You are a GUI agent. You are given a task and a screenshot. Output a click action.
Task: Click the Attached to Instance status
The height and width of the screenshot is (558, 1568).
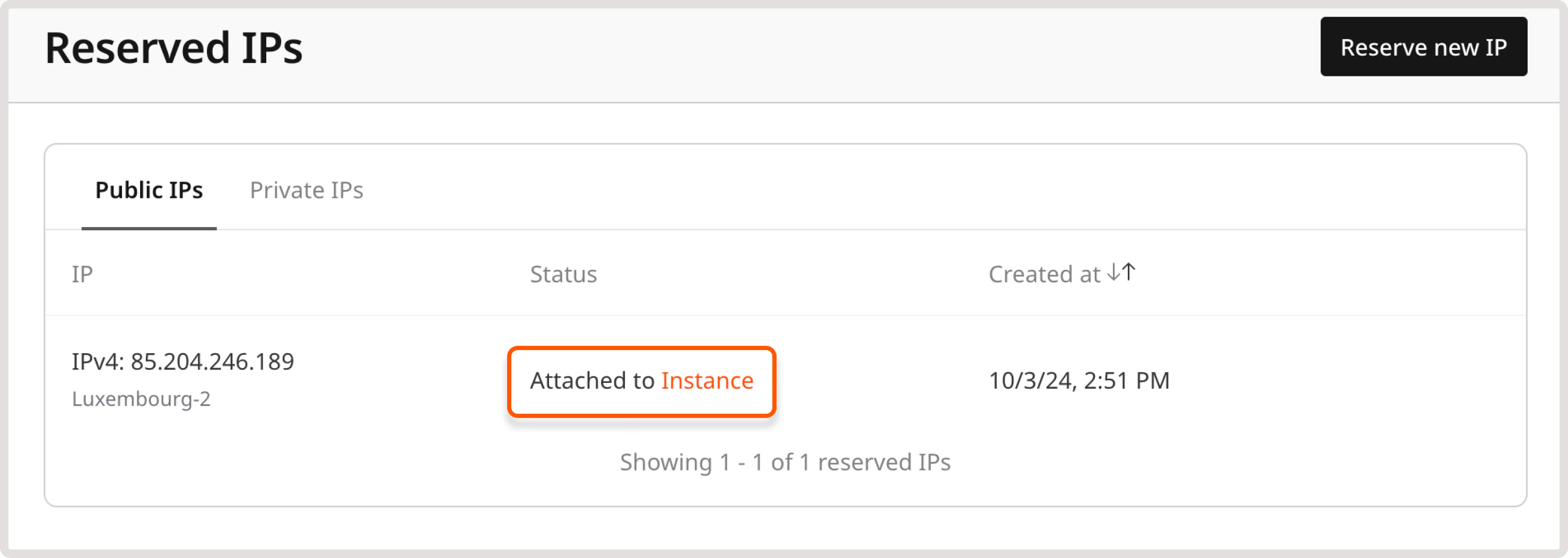pyautogui.click(x=641, y=381)
